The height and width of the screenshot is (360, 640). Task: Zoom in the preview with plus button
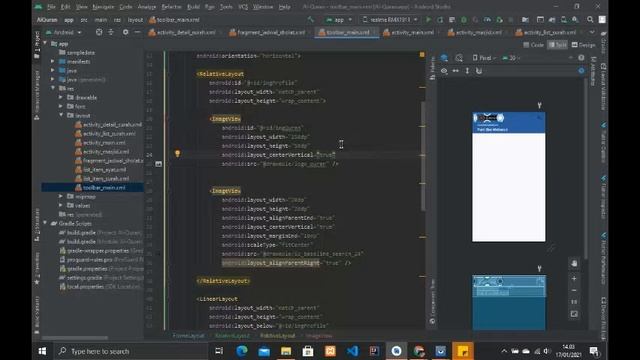pos(574,278)
